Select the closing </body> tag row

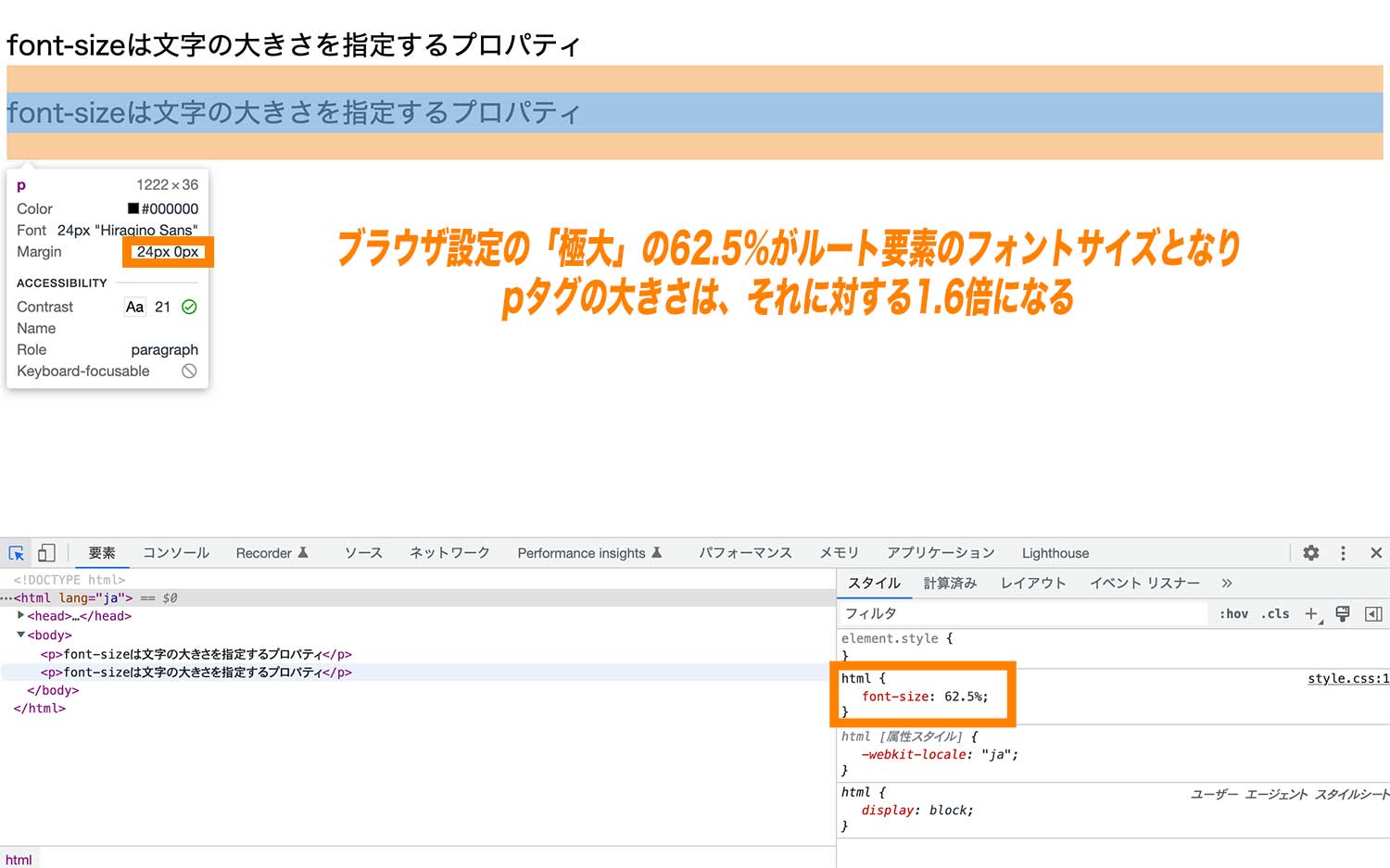click(53, 690)
